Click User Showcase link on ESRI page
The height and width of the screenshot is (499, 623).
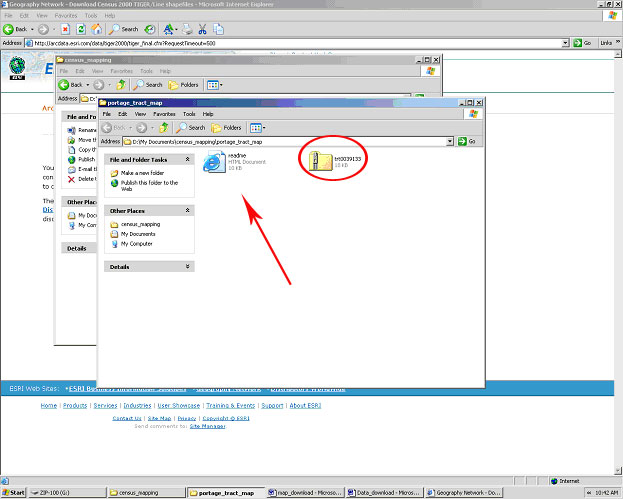179,406
